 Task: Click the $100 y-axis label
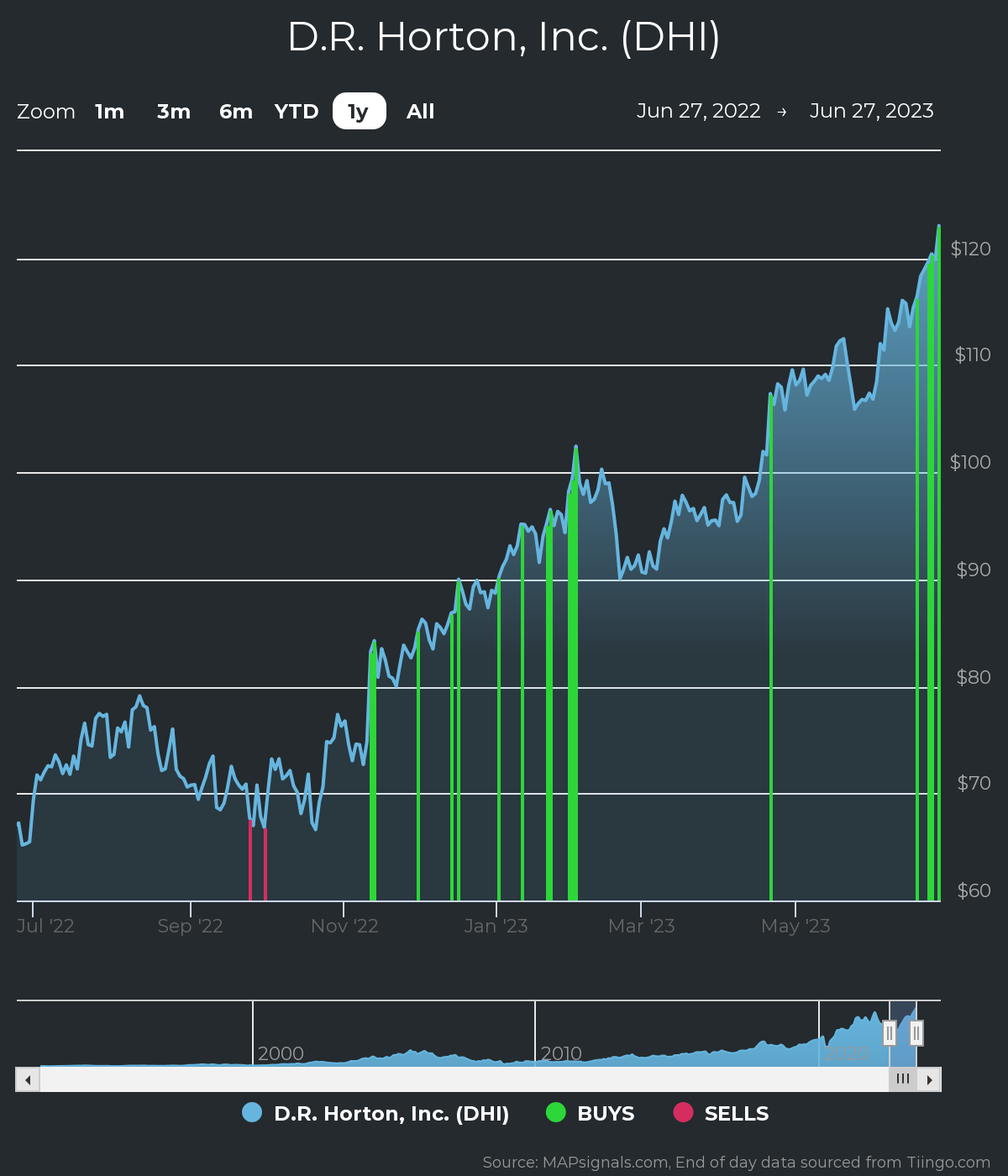(x=970, y=462)
